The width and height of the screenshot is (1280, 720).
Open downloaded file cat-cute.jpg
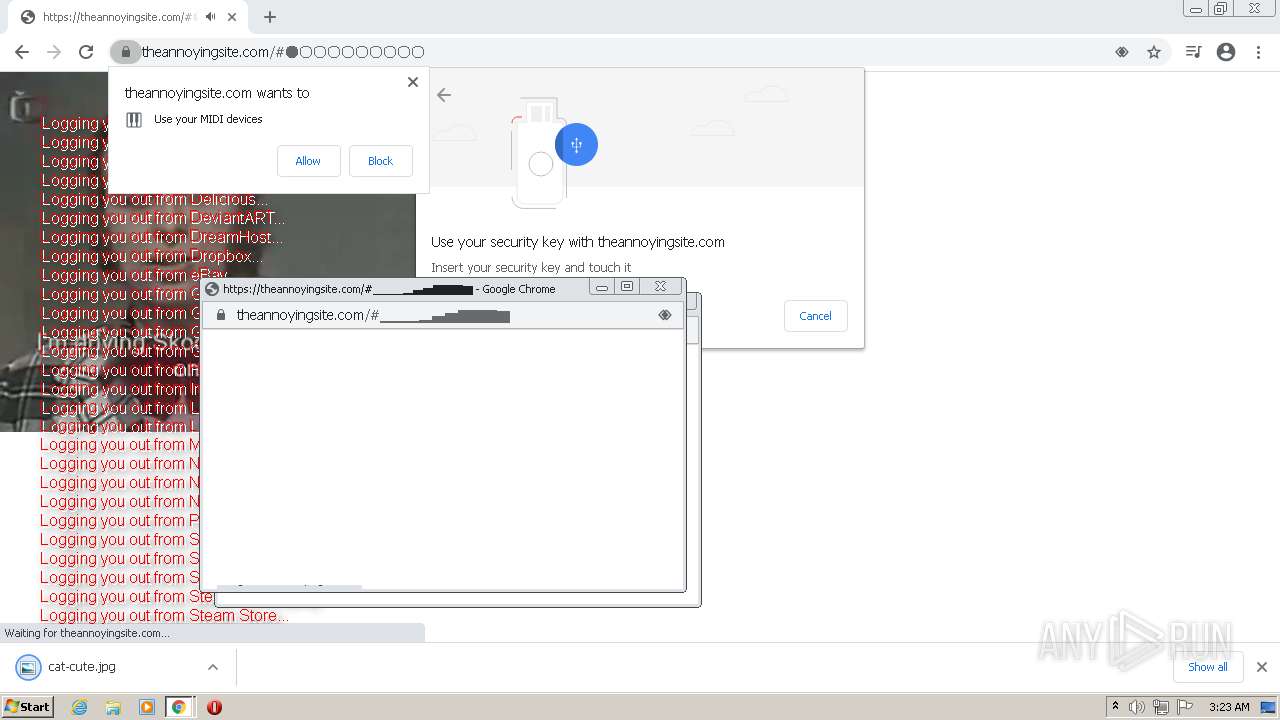click(82, 667)
